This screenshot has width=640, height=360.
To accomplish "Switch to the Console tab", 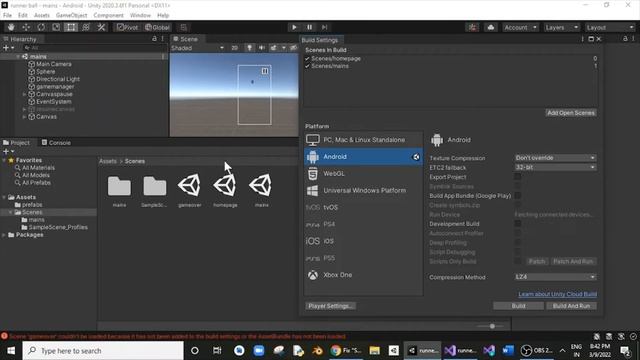I will pos(56,142).
